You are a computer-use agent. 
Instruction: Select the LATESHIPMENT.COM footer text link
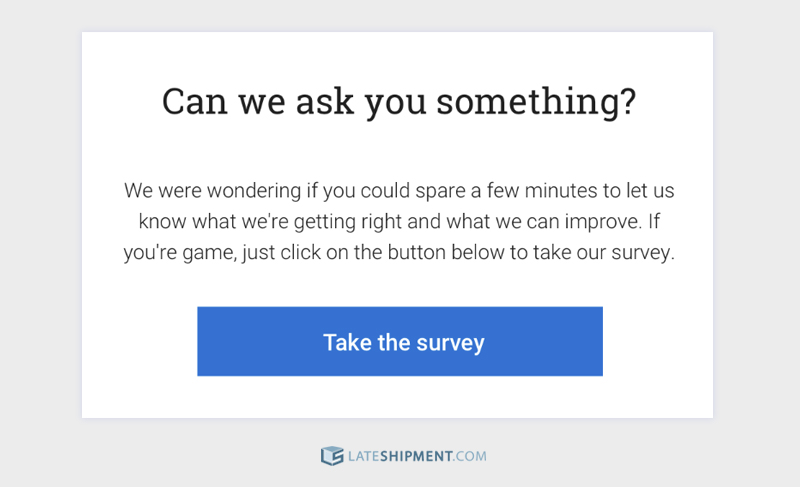[x=417, y=456]
